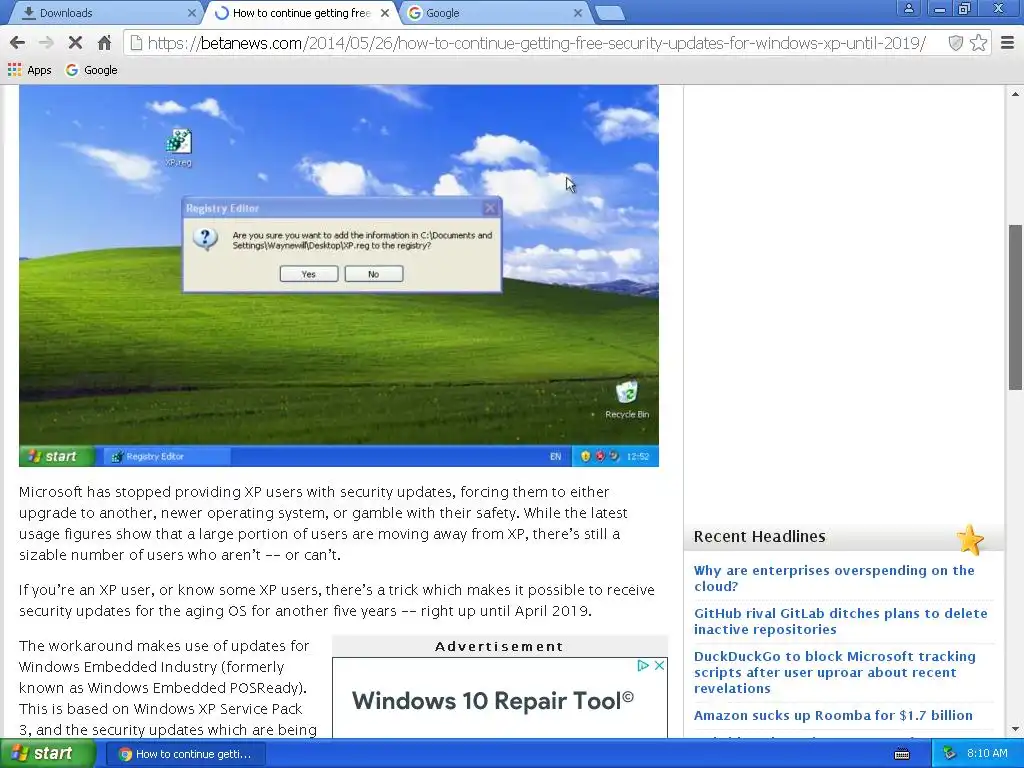Click the forward navigation arrow
This screenshot has width=1024, height=768.
[46, 43]
